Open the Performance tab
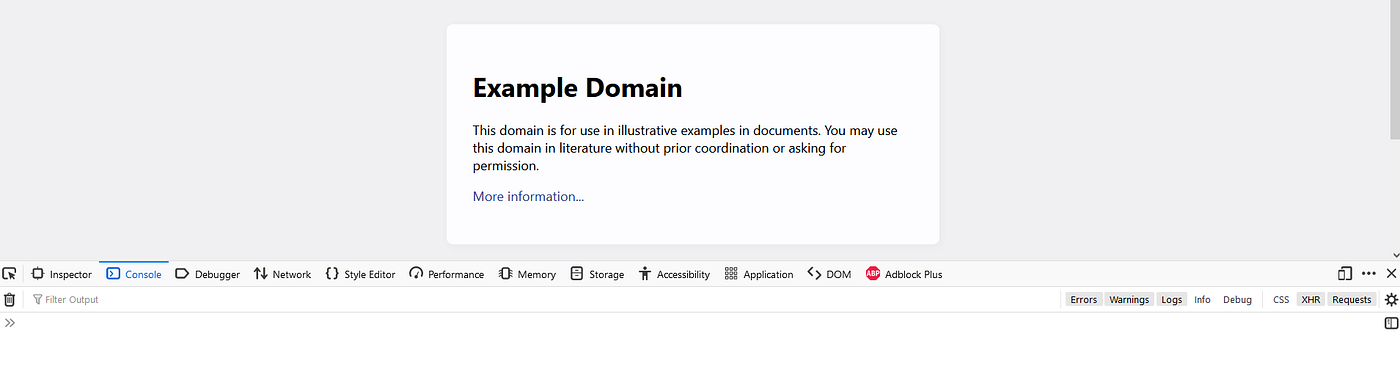Screen dimensions: 1400x383 pyautogui.click(x=447, y=274)
